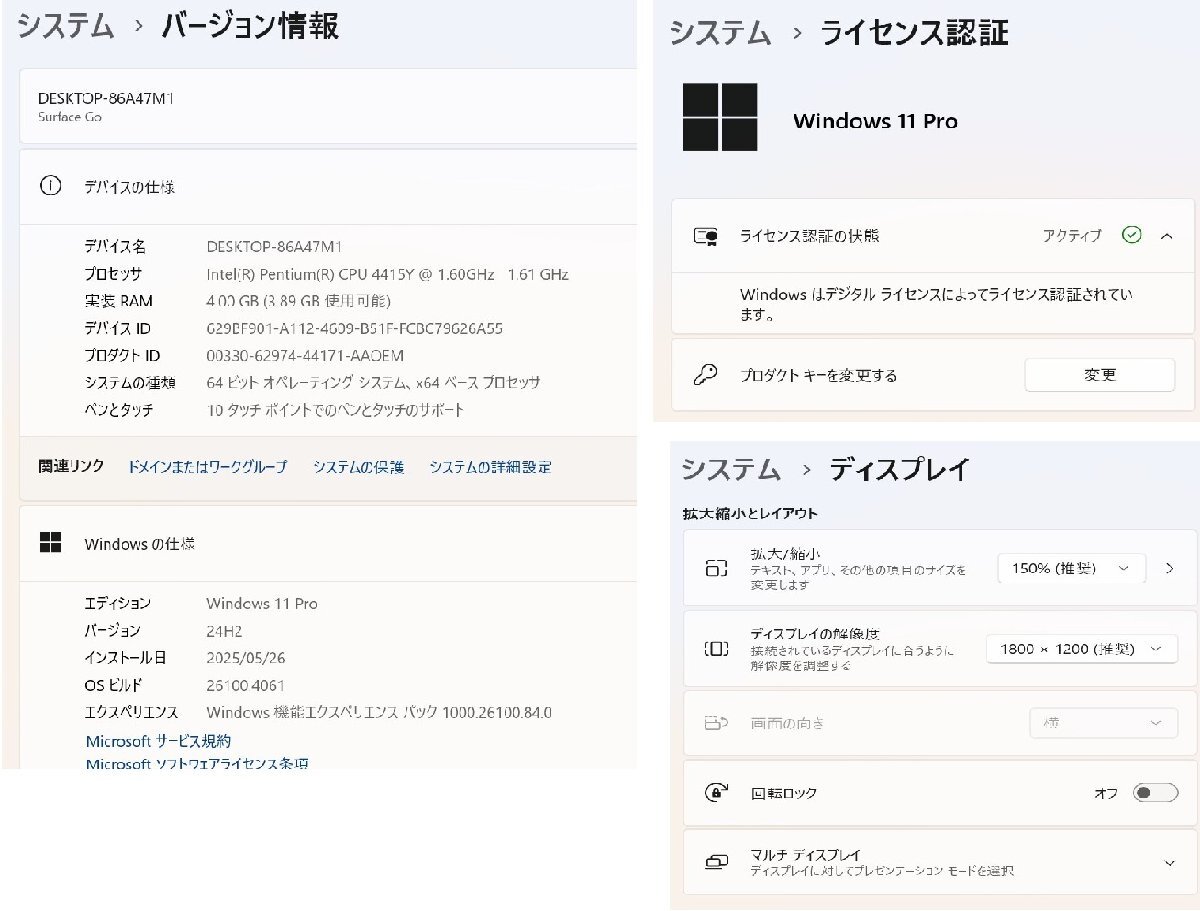Open the 1800 × 1200 resolution dropdown

[1081, 647]
